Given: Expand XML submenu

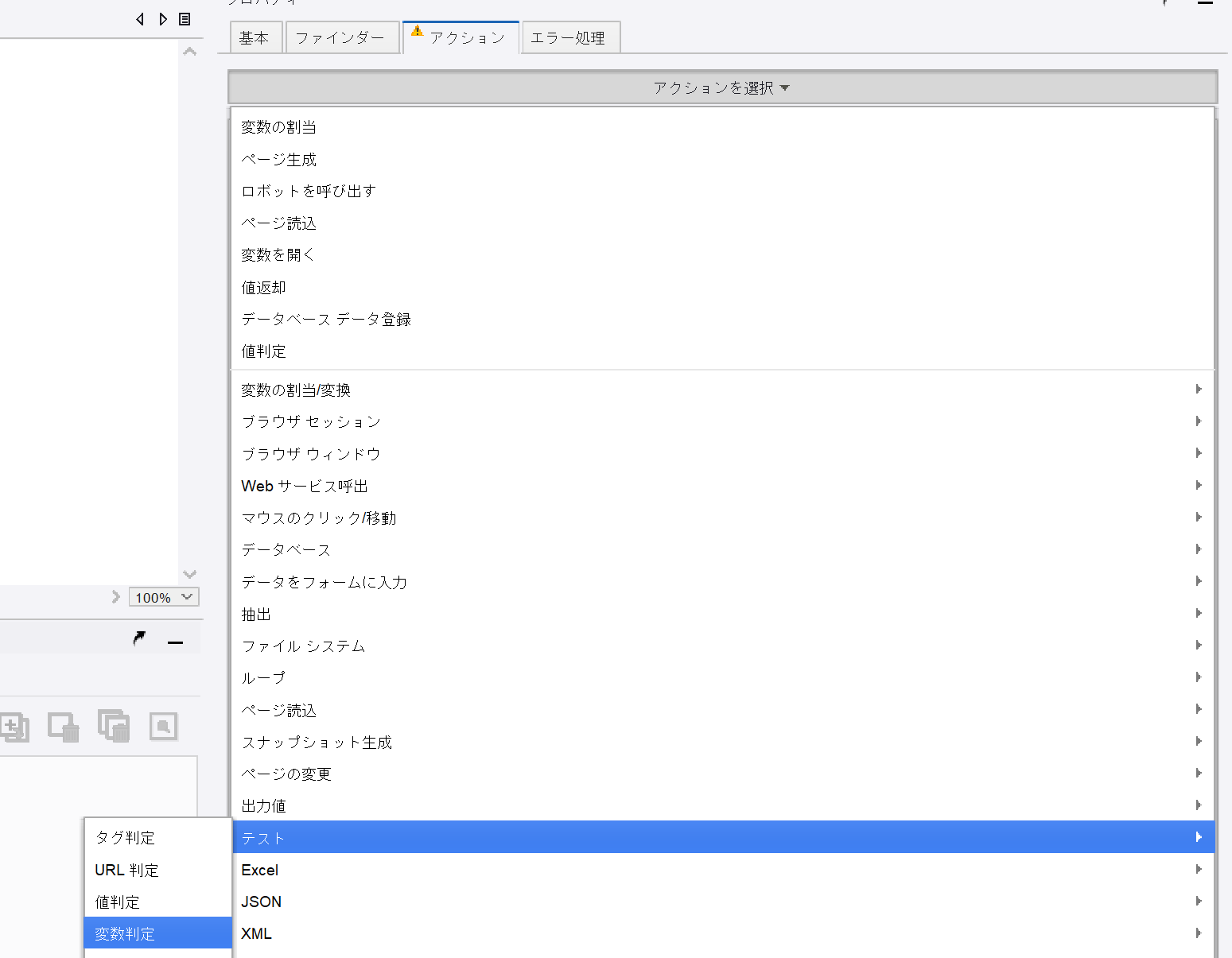Looking at the screenshot, I should tap(722, 933).
